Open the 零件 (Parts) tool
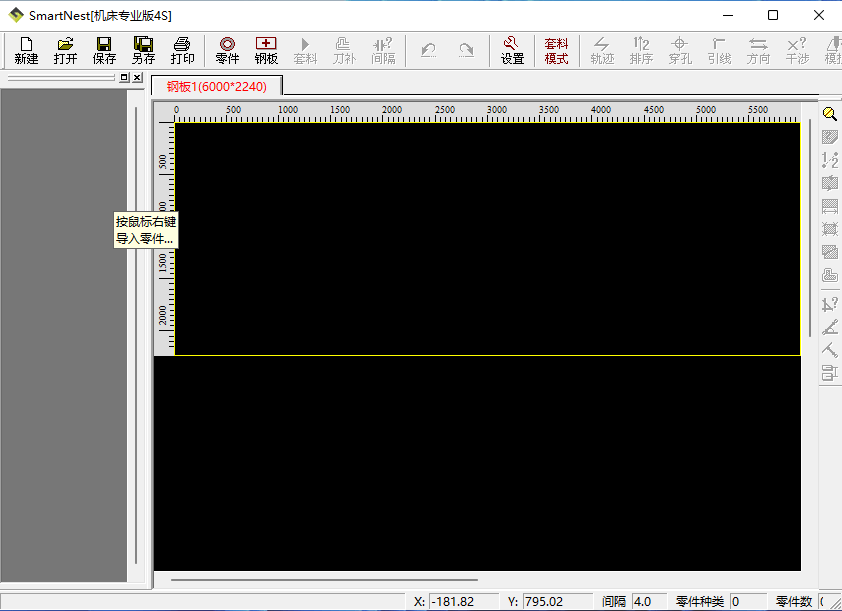The width and height of the screenshot is (842, 611). 227,50
